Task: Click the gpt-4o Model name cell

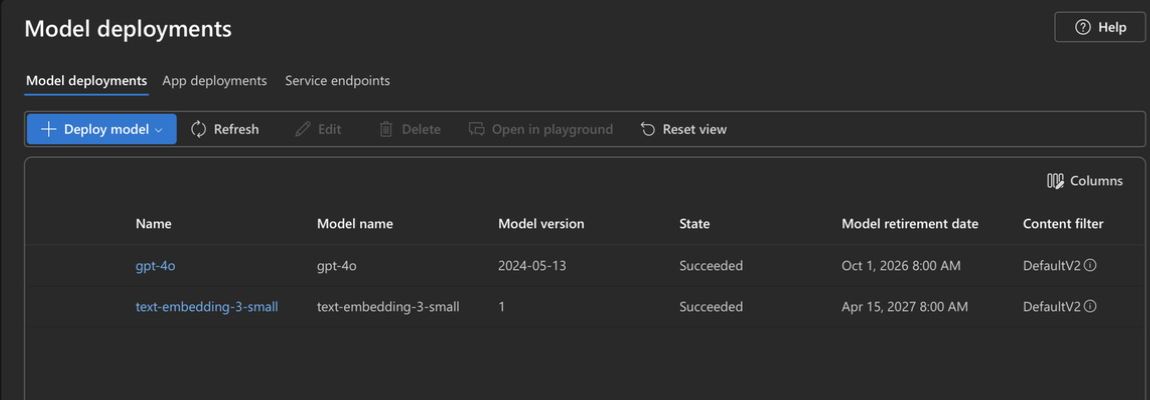Action: point(337,266)
